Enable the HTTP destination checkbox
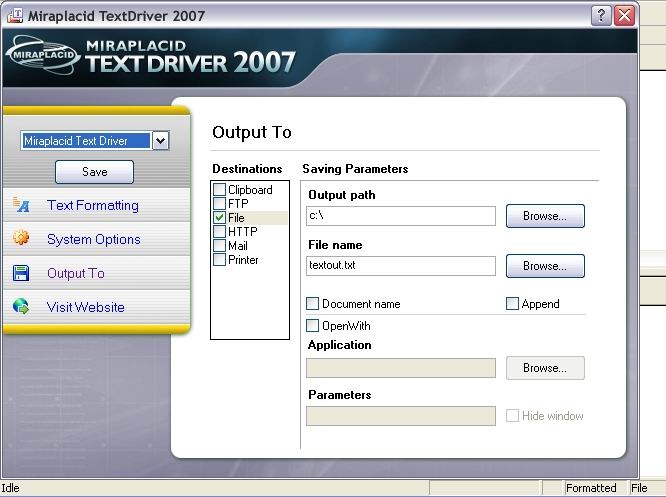666x497 pixels. coord(219,232)
